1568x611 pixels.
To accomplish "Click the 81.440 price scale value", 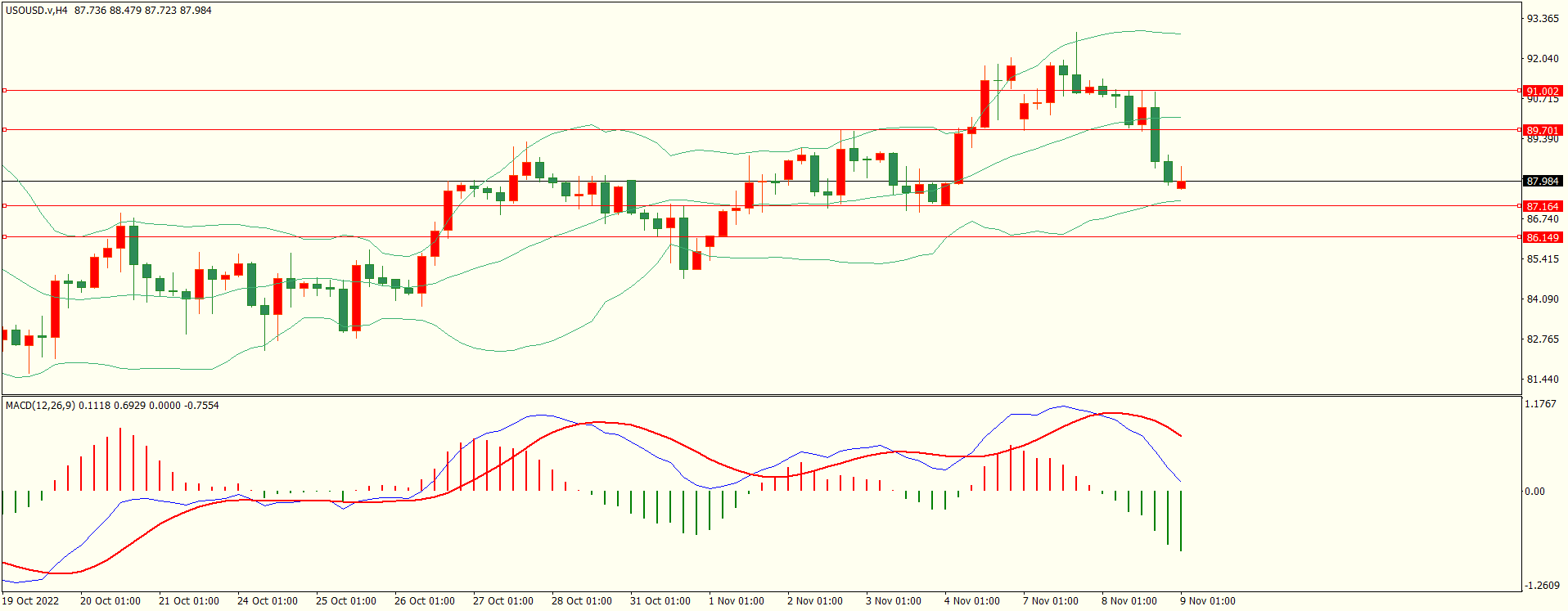I will [1542, 380].
